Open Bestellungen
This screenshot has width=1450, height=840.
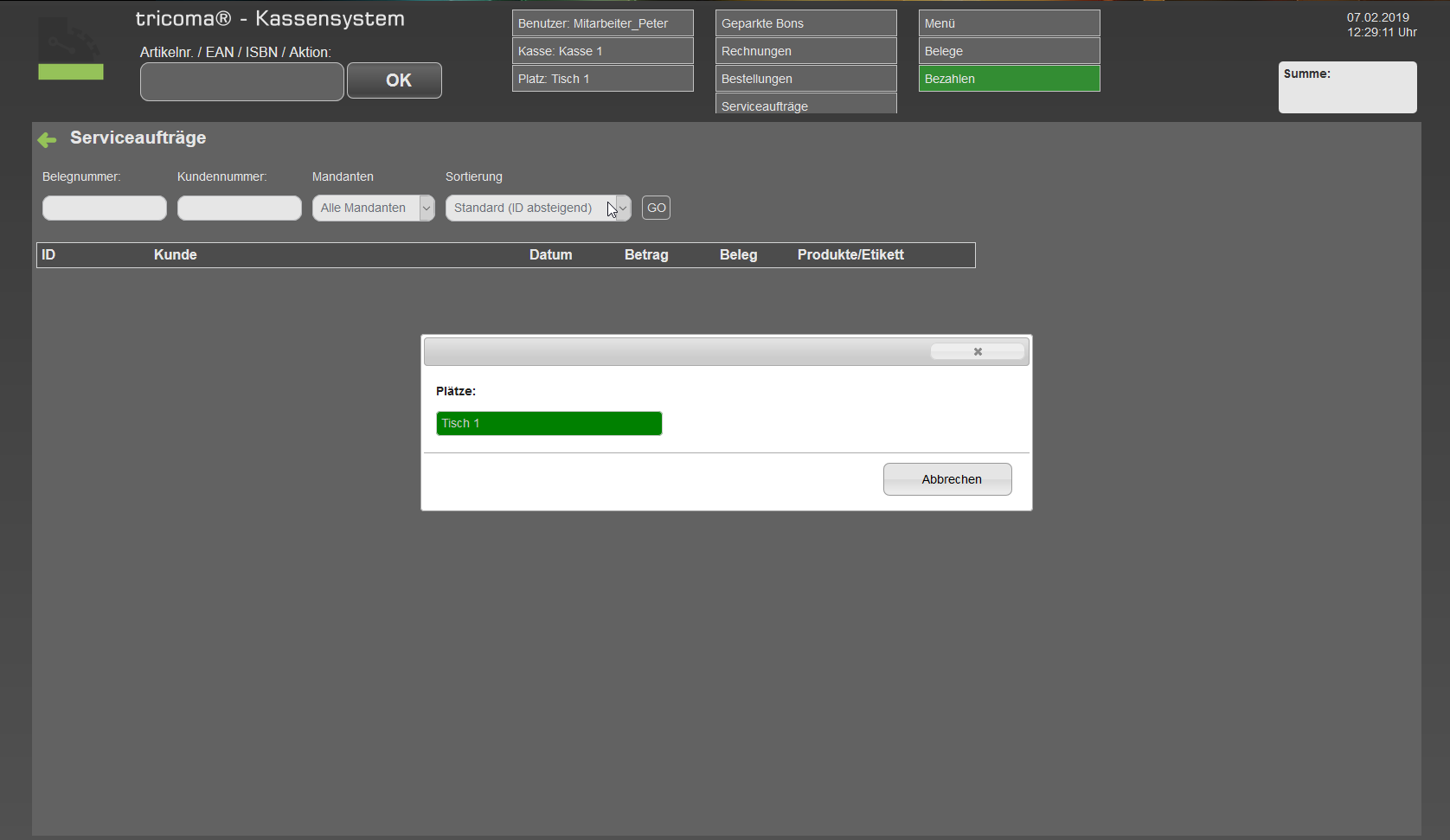pos(806,79)
